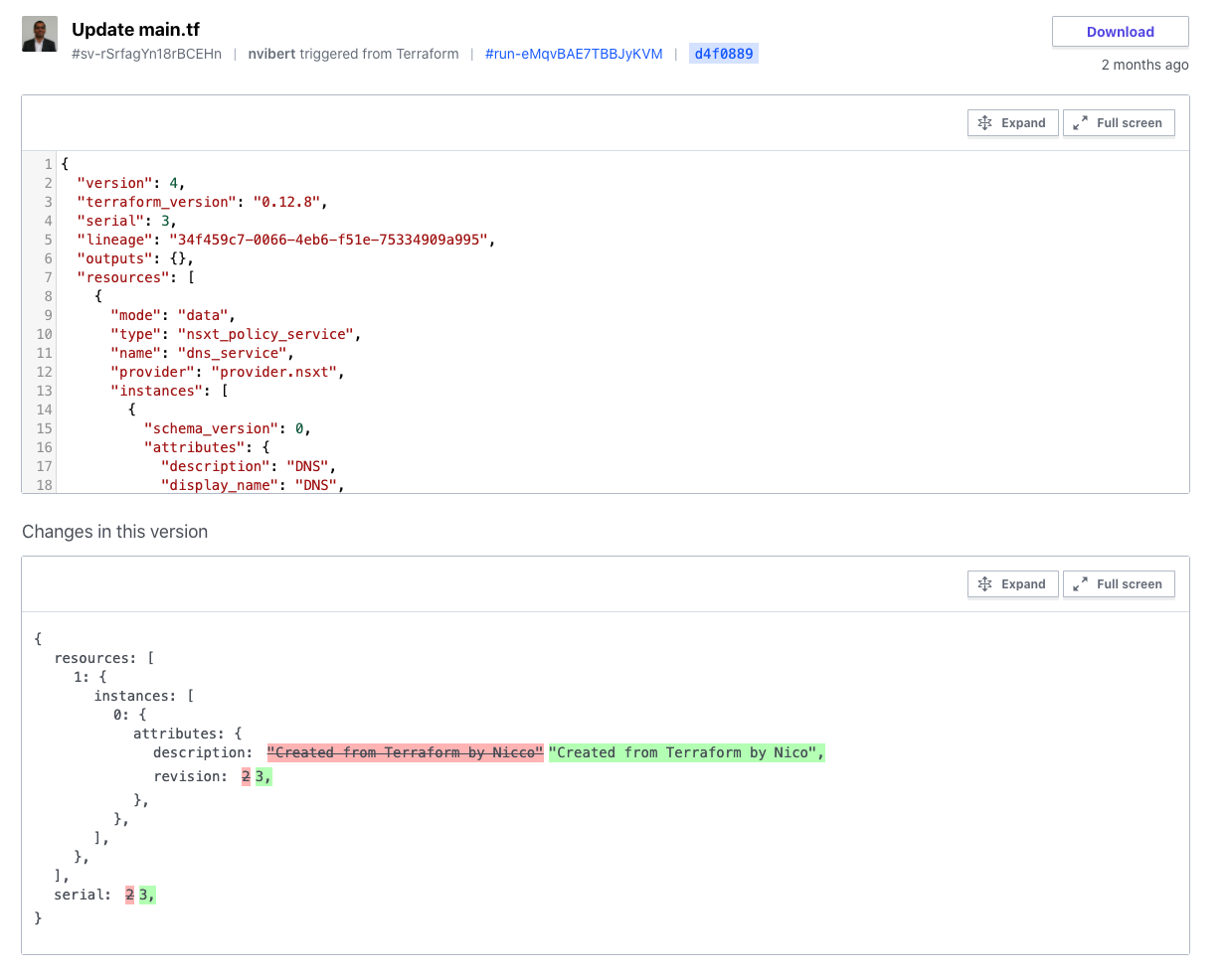Viewport: 1227px width, 980px height.
Task: Open the run link #run-eMqvBAE7TBBJyKVM
Action: point(574,54)
